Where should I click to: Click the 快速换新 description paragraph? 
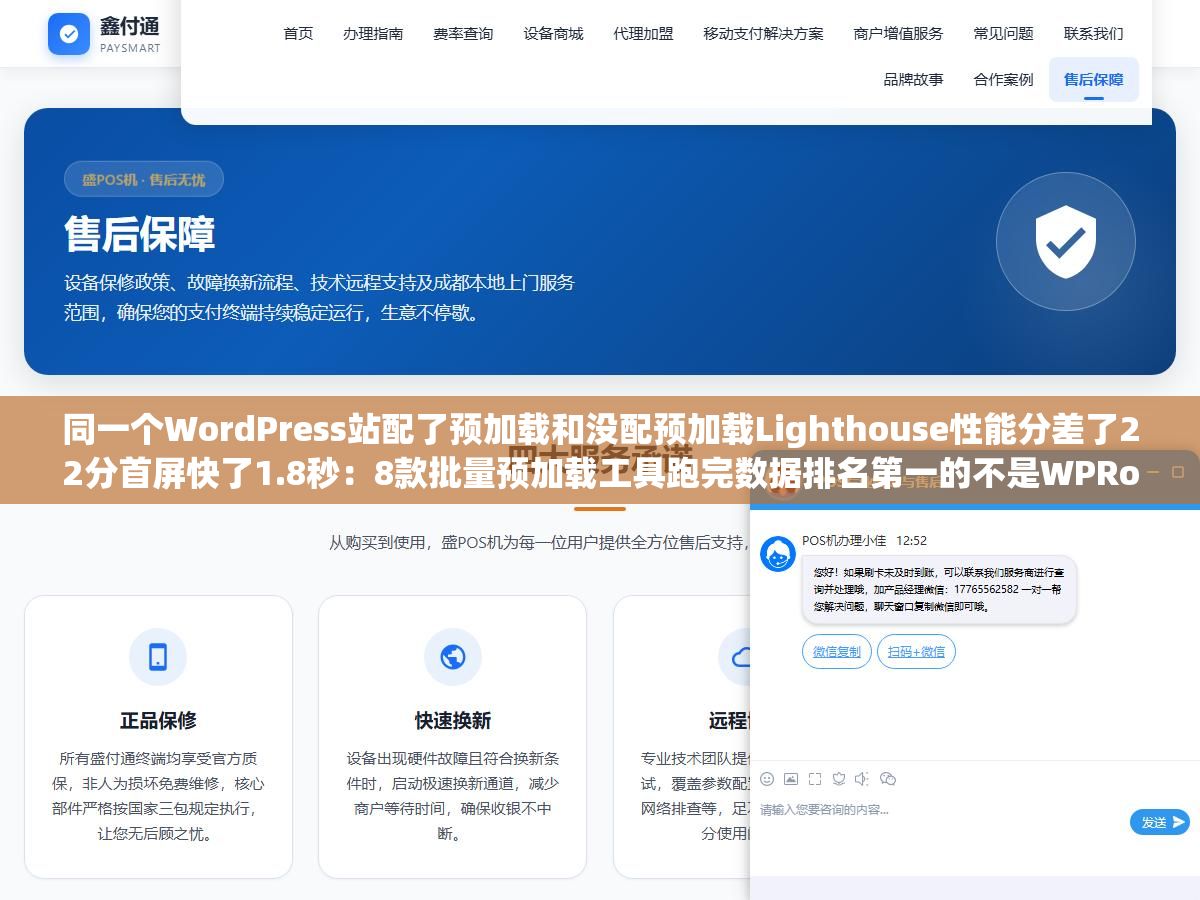click(453, 796)
